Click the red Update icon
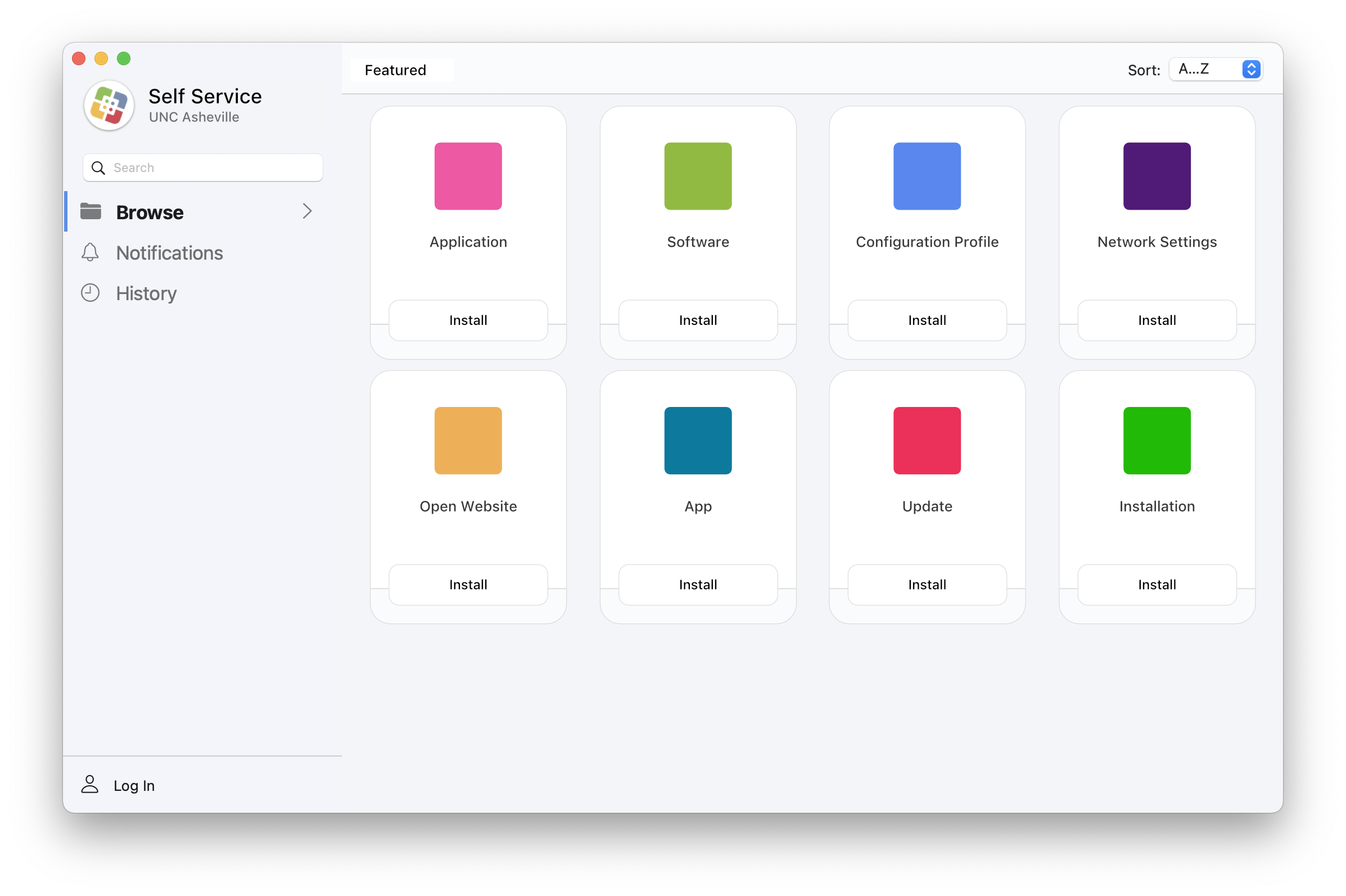The width and height of the screenshot is (1346, 896). [x=927, y=441]
